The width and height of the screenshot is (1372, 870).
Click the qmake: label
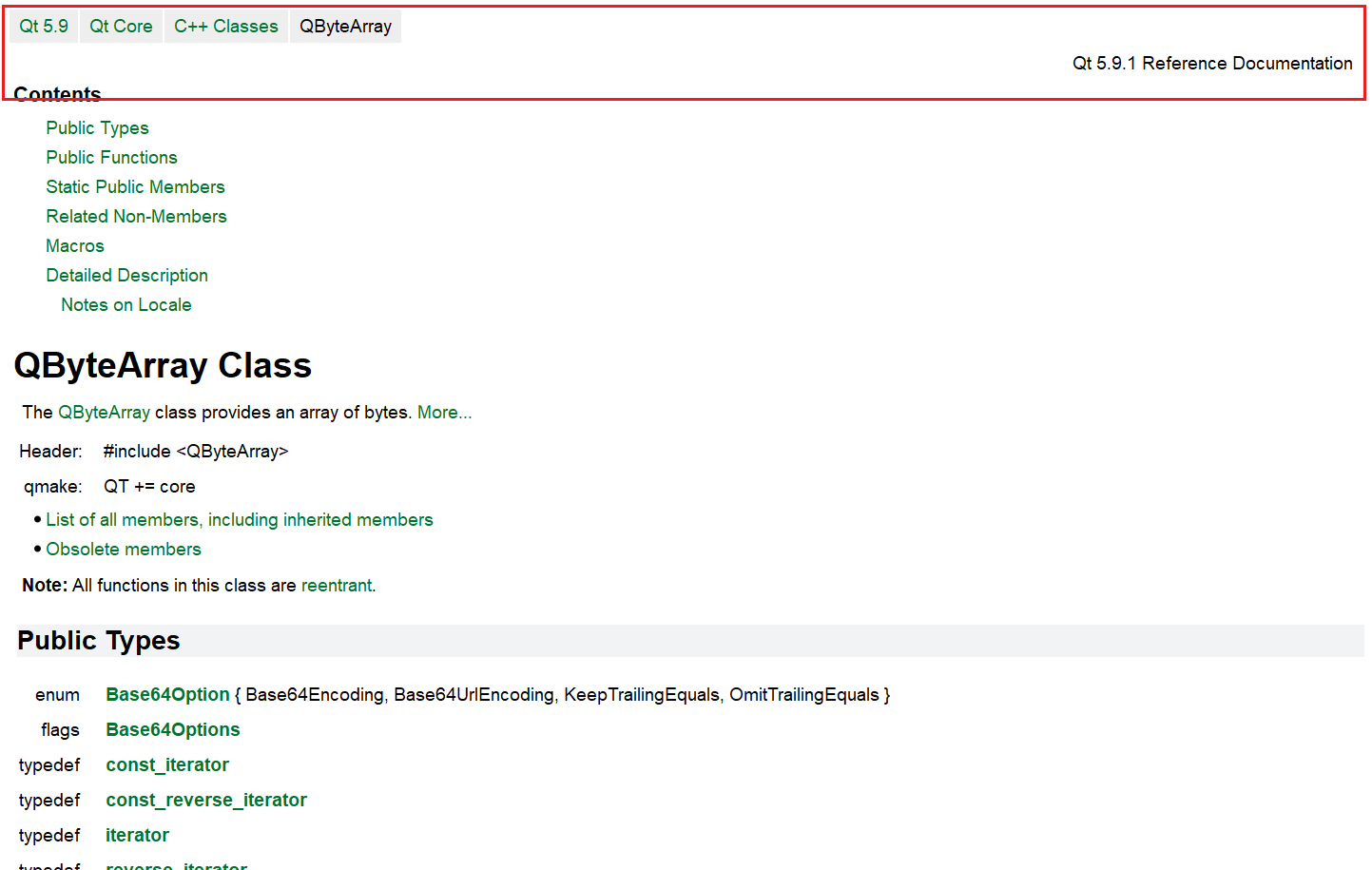click(53, 487)
